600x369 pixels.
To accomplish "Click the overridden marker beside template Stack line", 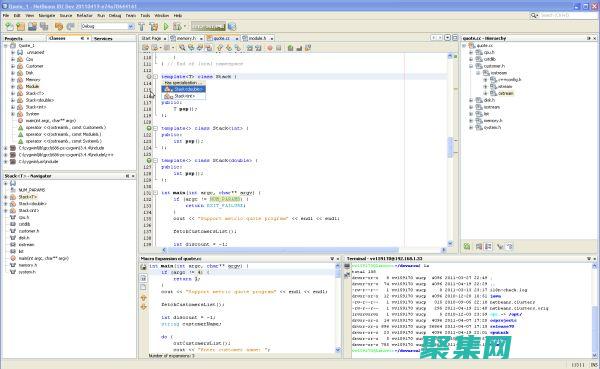I will pyautogui.click(x=149, y=77).
